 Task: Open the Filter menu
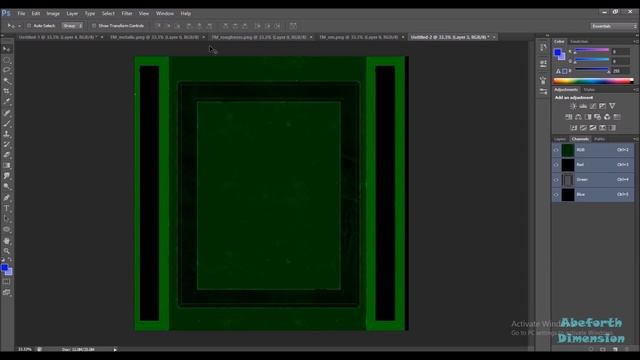click(127, 13)
